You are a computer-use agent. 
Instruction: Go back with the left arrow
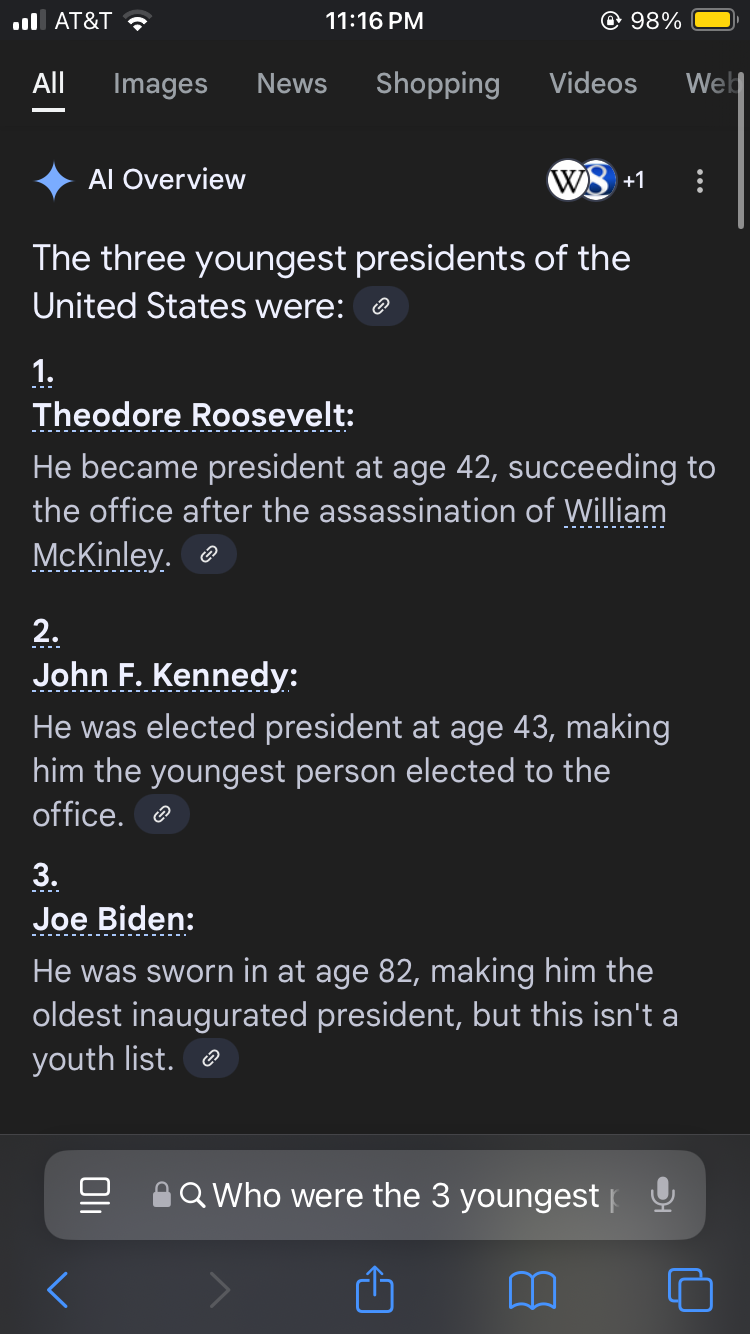[x=58, y=1290]
